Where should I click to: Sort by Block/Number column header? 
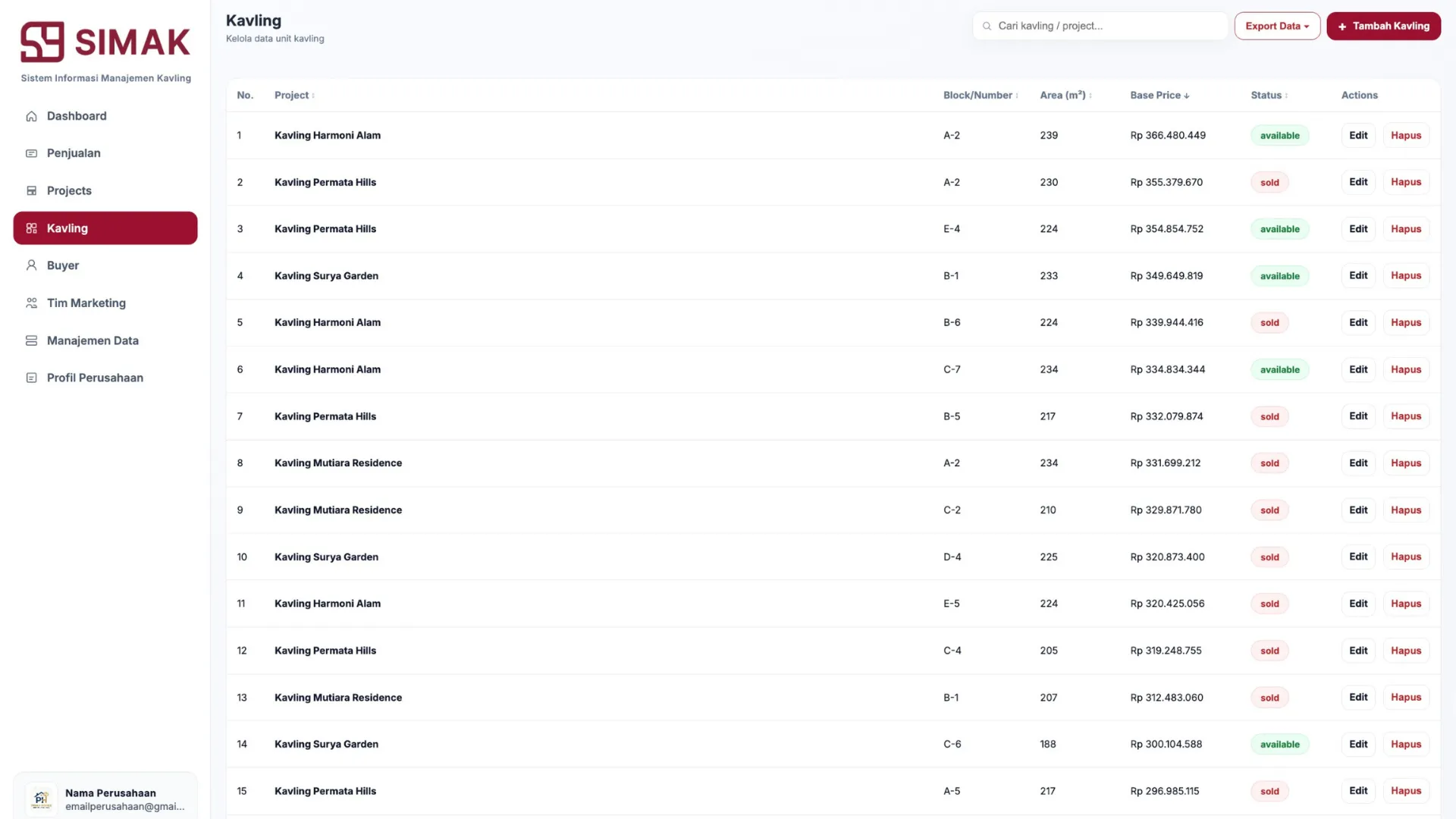(x=980, y=96)
